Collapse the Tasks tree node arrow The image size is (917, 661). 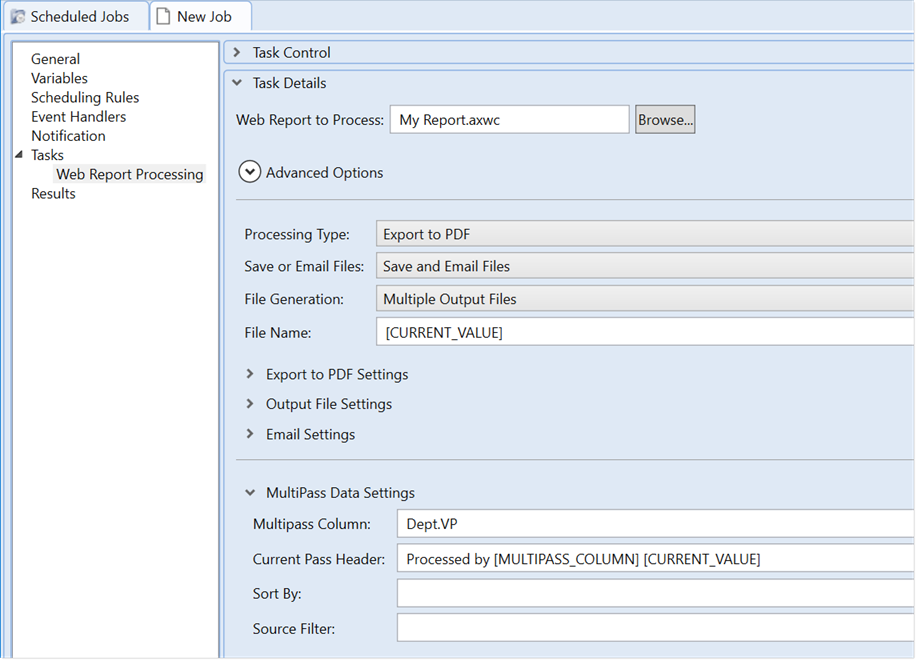[x=19, y=155]
